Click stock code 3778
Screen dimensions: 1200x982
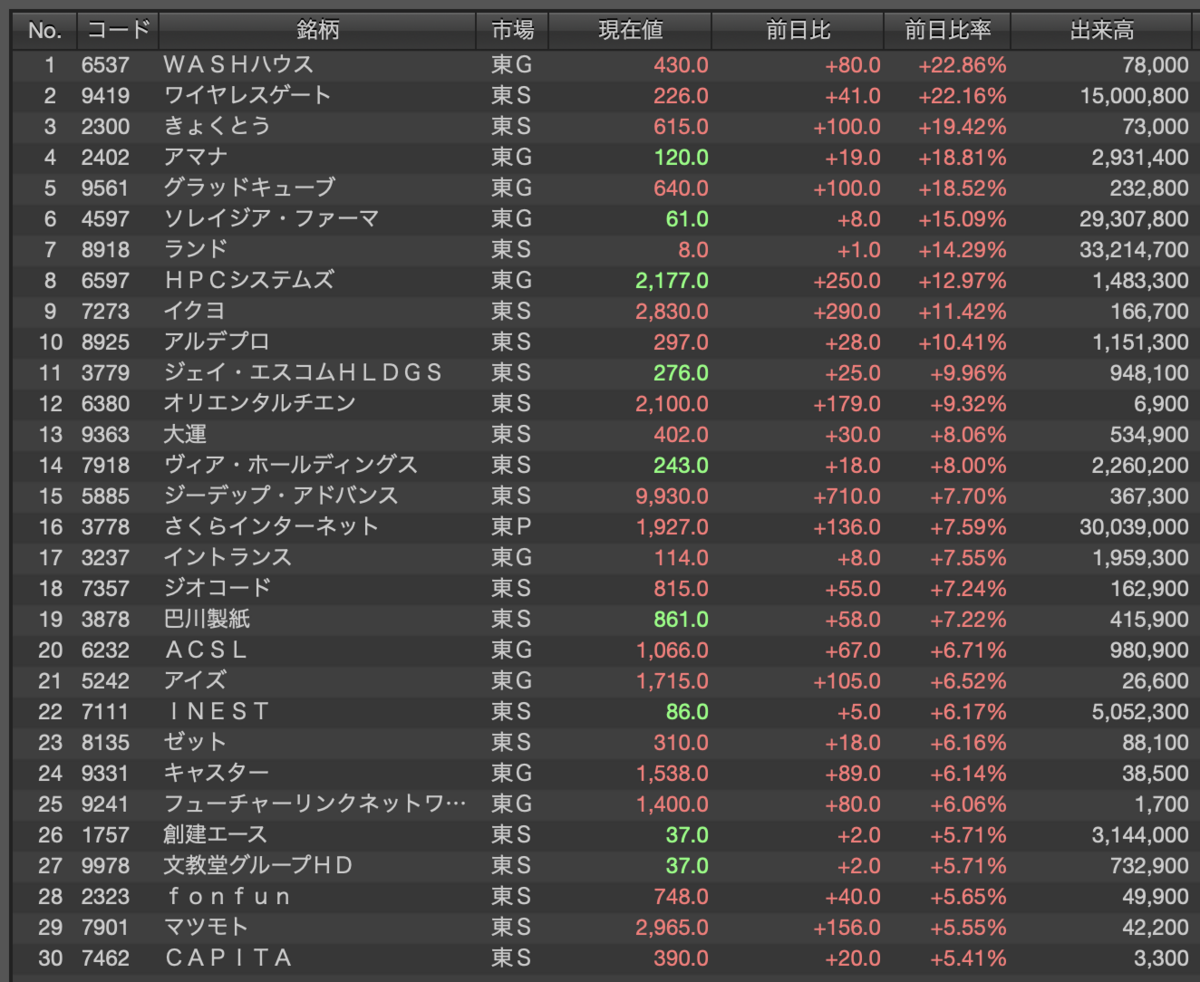(106, 526)
